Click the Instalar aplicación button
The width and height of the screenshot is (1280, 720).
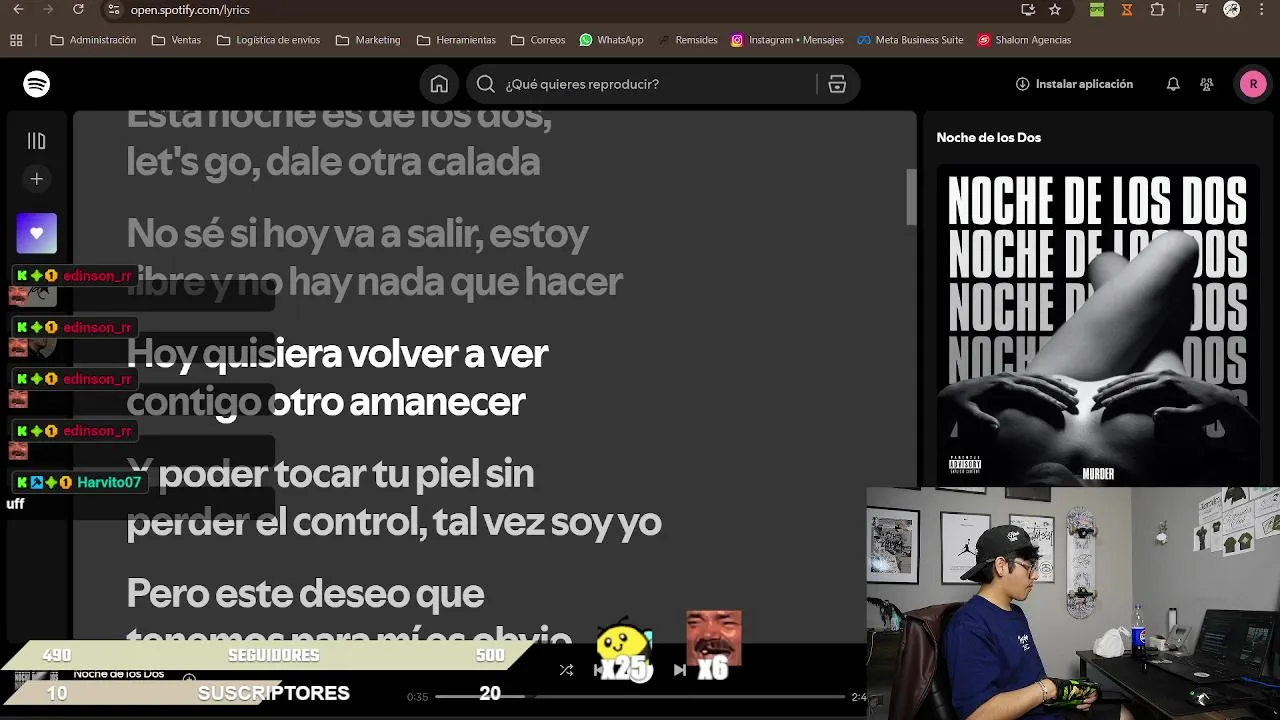[1074, 84]
